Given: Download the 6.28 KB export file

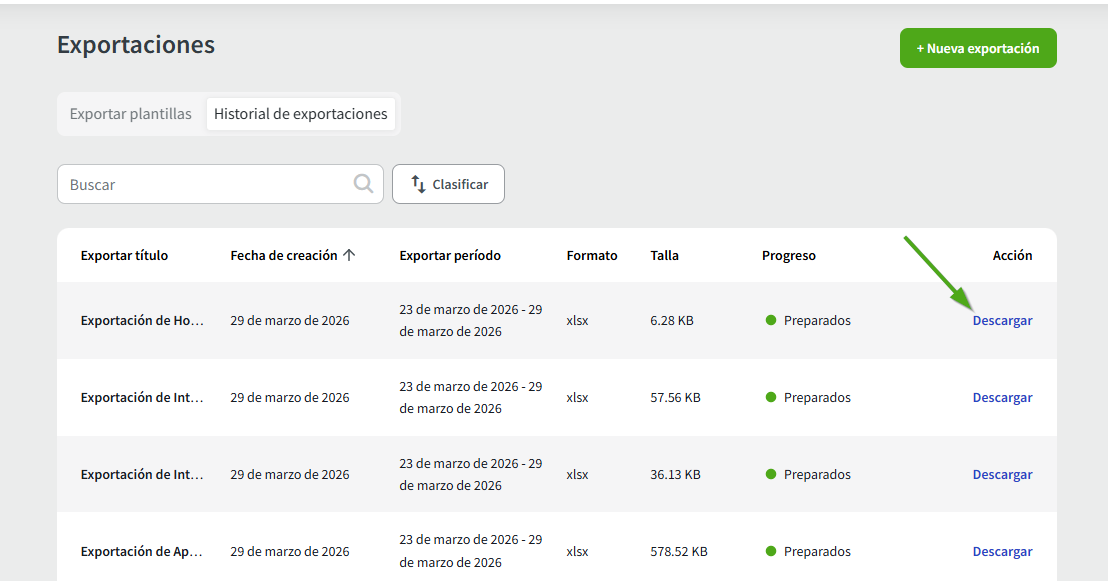Looking at the screenshot, I should point(1002,321).
